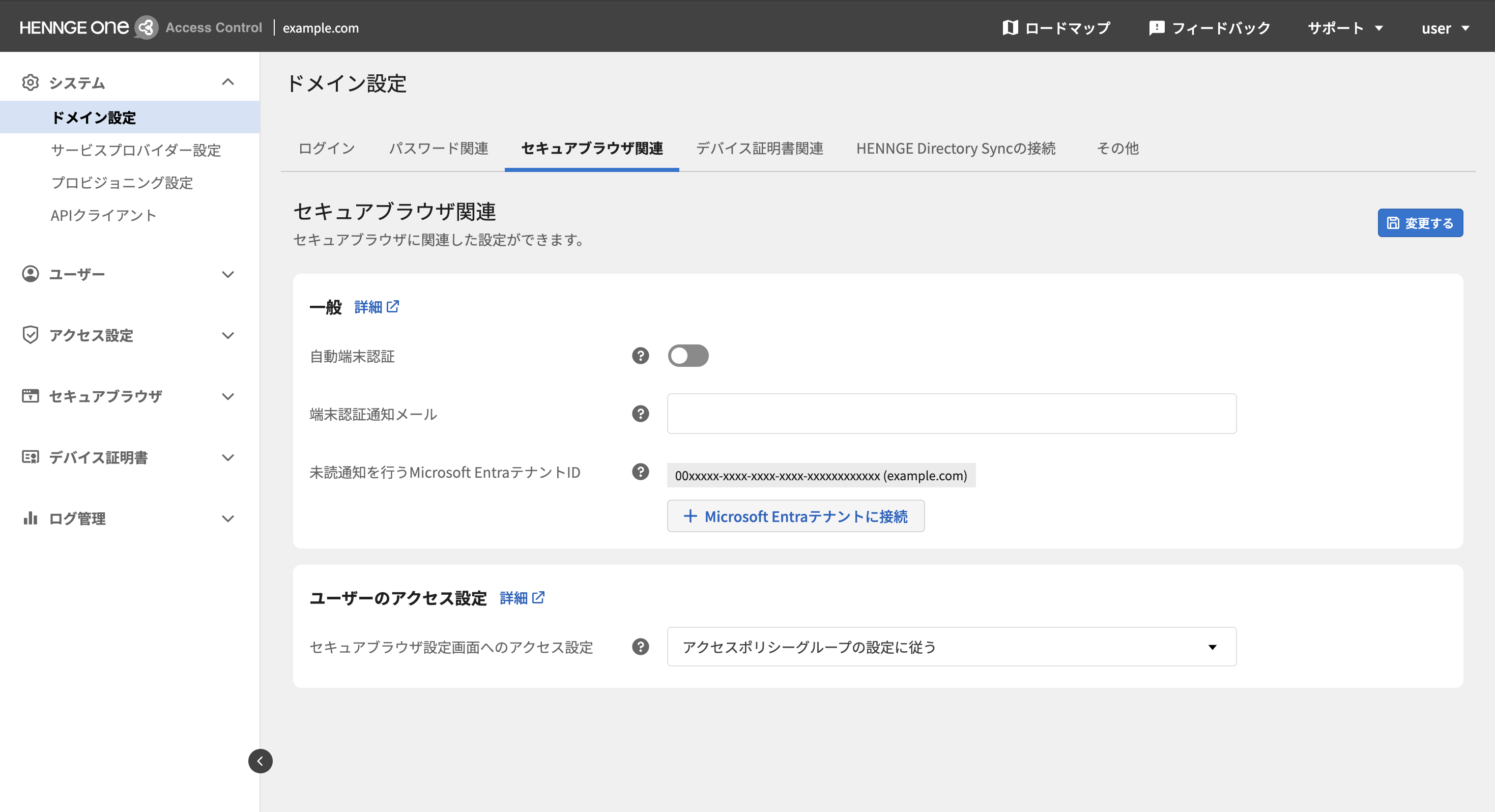
Task: Open the HENNGE Directory Syncの接続 tab
Action: (955, 149)
